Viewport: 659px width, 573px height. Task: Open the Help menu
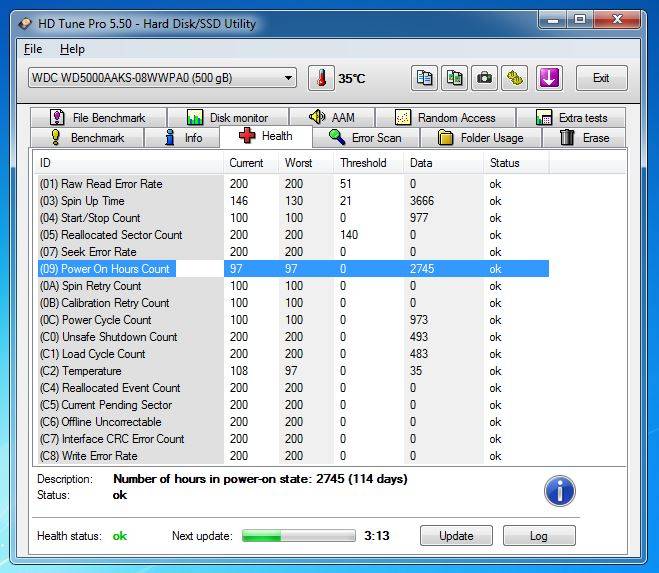[x=72, y=49]
